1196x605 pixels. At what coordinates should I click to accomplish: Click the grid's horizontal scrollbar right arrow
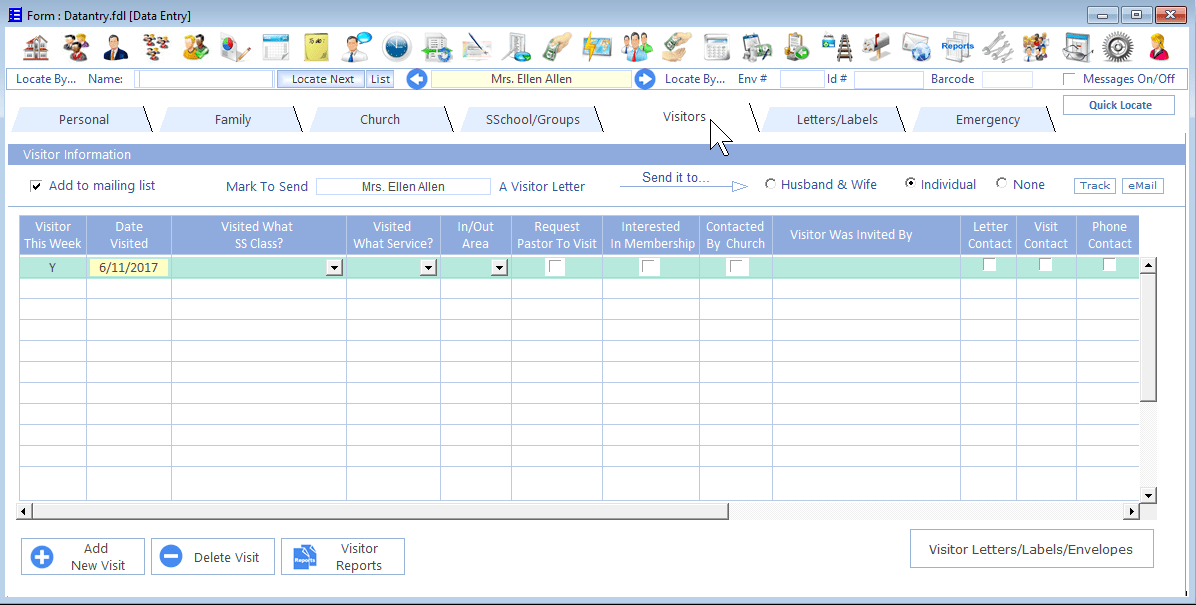tap(1131, 511)
